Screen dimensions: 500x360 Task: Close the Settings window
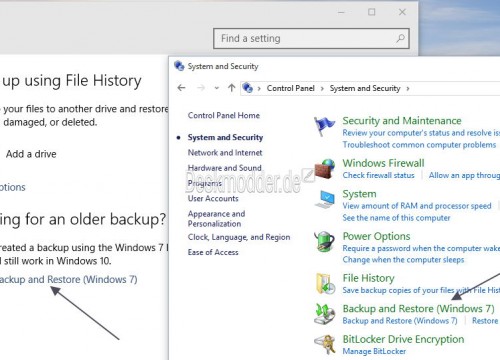(x=402, y=12)
